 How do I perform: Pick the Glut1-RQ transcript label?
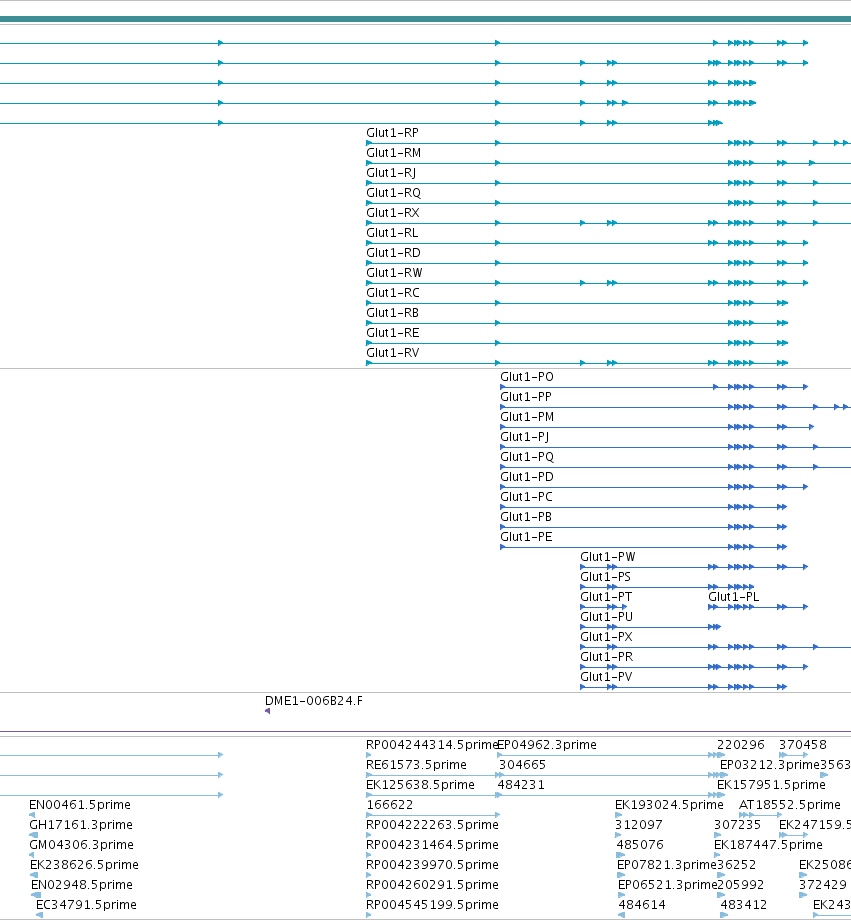click(x=393, y=193)
